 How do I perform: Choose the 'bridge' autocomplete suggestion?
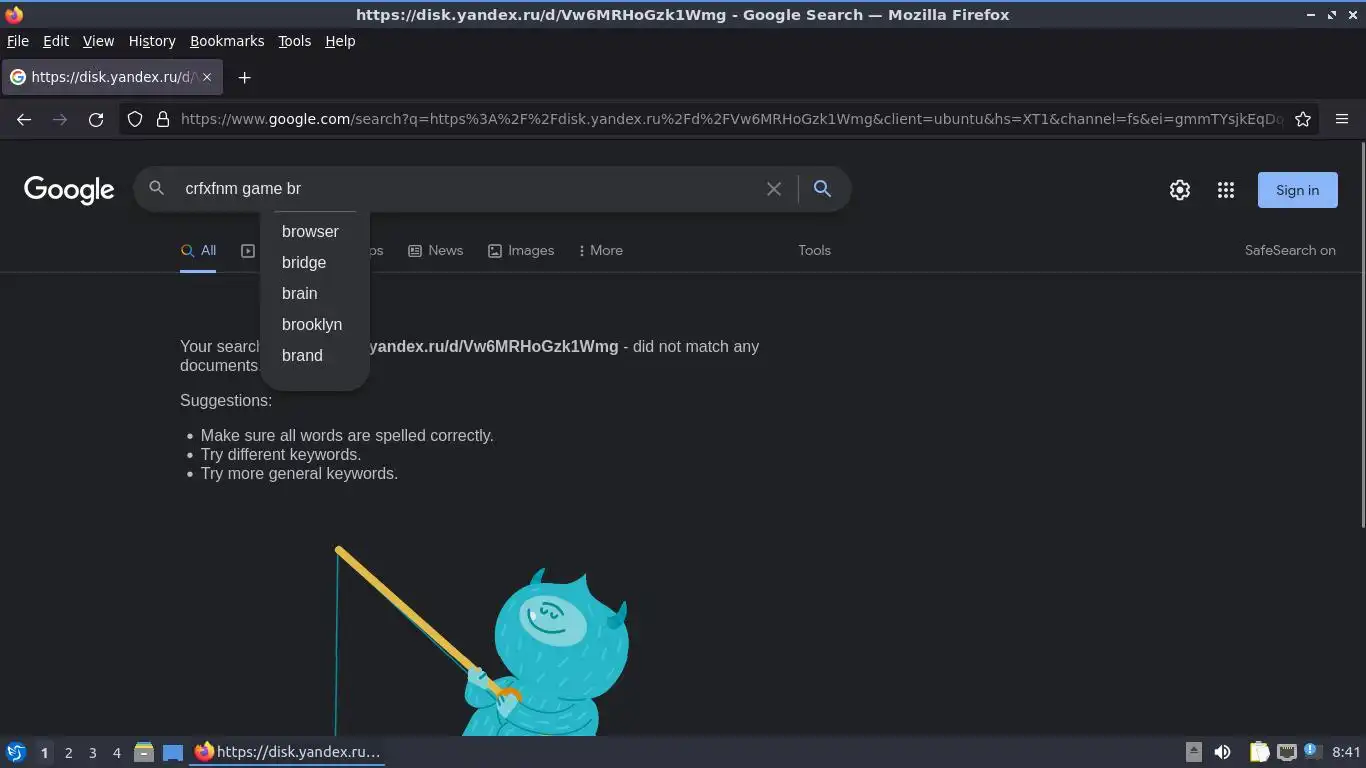point(315,262)
